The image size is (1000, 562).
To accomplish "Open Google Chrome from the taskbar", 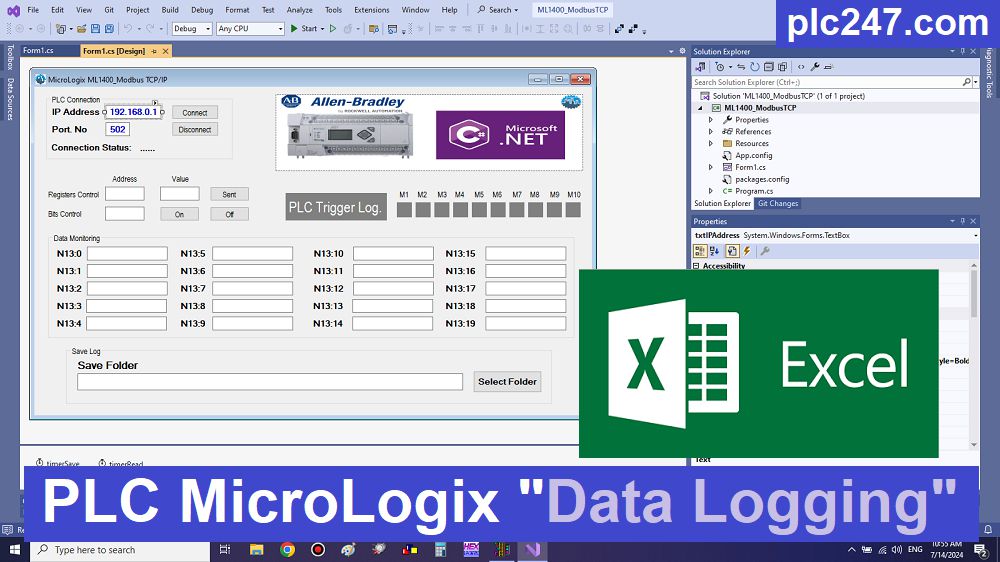I will pyautogui.click(x=288, y=549).
